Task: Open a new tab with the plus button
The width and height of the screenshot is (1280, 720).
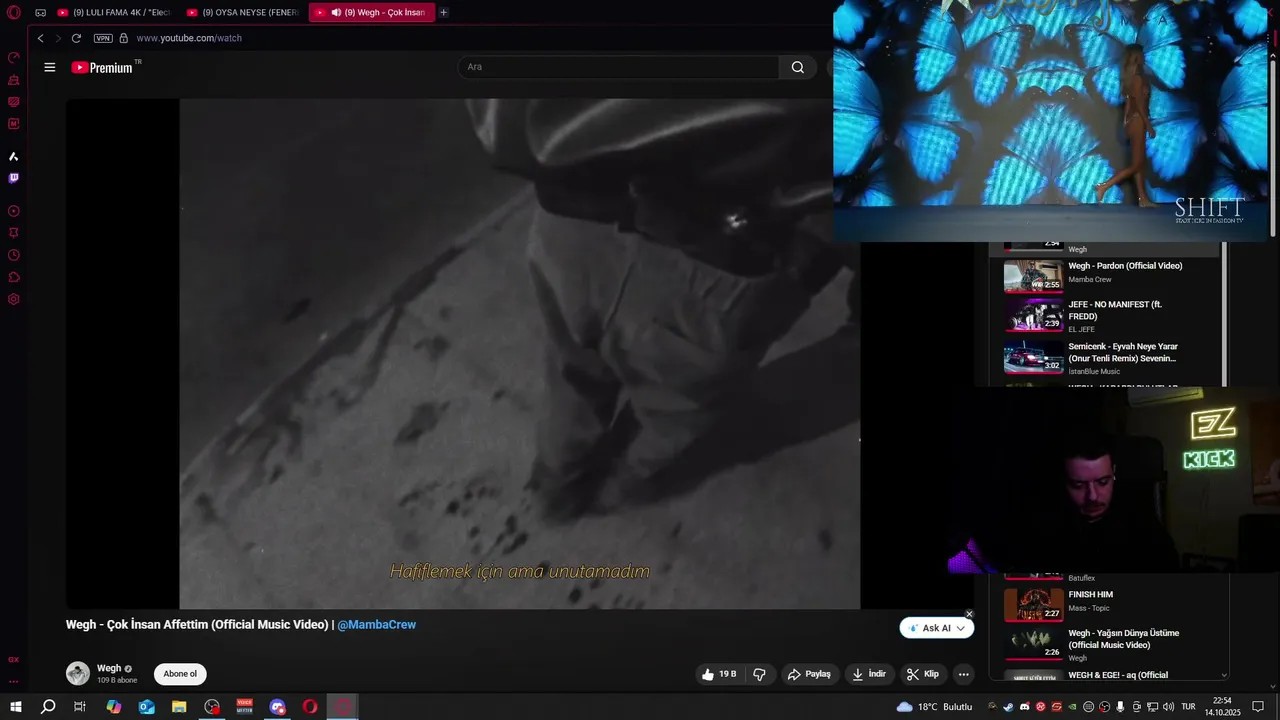Action: click(x=444, y=13)
